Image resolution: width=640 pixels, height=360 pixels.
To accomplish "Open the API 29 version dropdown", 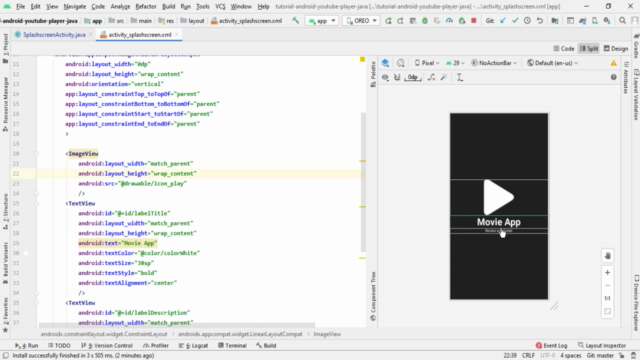I will pos(455,63).
